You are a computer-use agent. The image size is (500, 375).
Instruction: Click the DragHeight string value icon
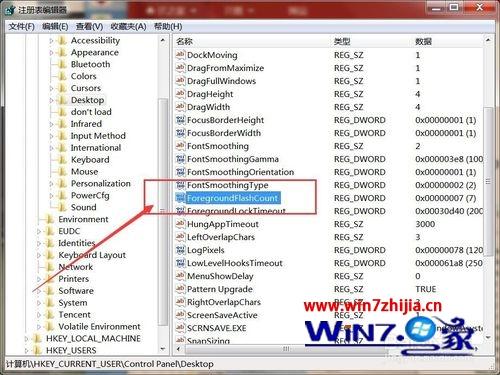[x=180, y=94]
